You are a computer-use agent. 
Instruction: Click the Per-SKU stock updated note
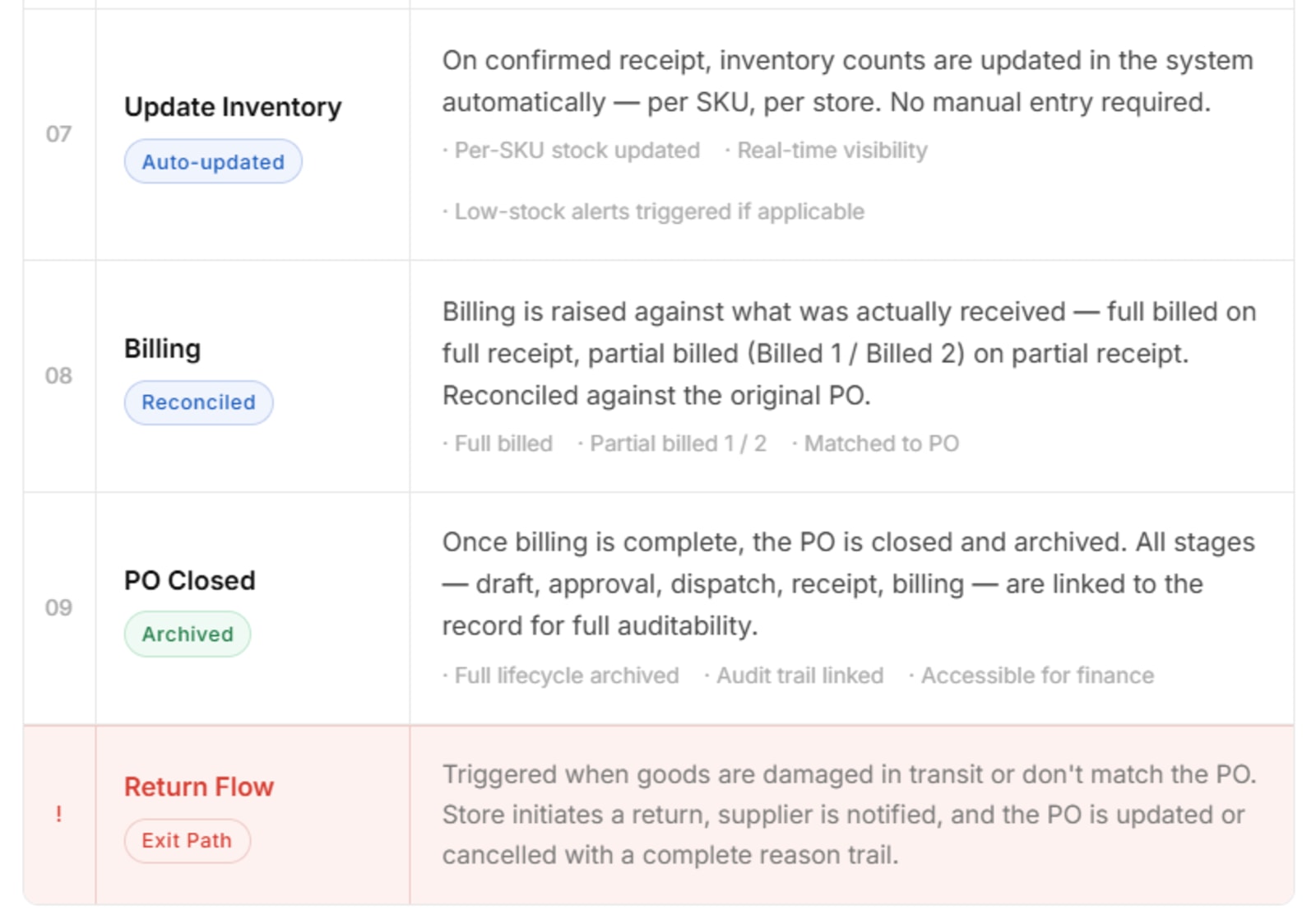(x=572, y=151)
